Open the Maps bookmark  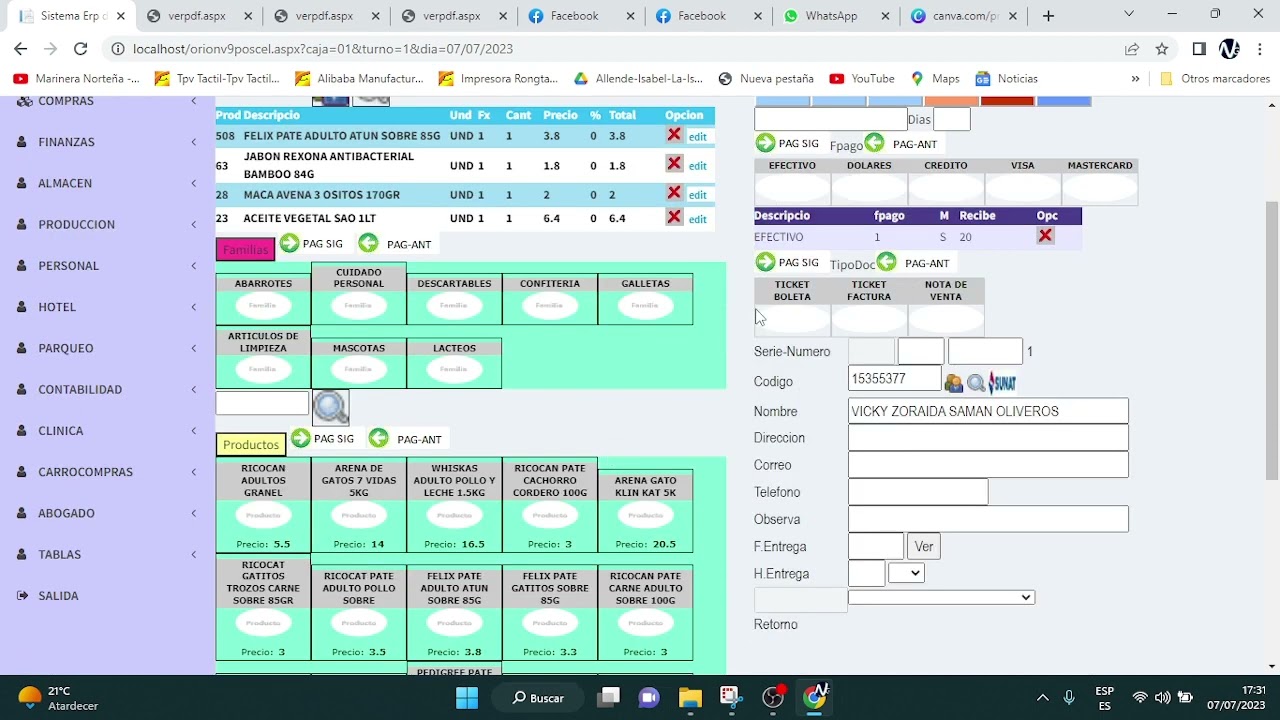[x=935, y=78]
